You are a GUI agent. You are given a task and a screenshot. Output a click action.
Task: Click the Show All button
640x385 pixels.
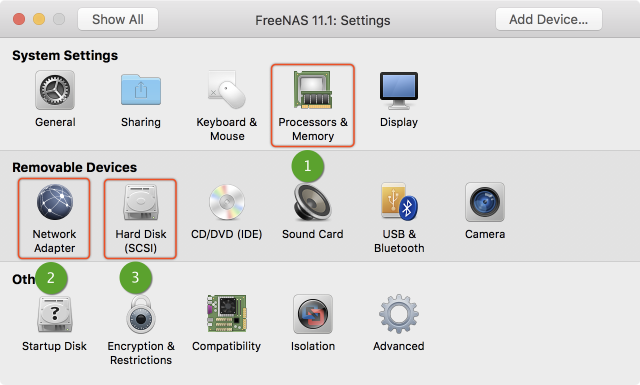tap(118, 19)
